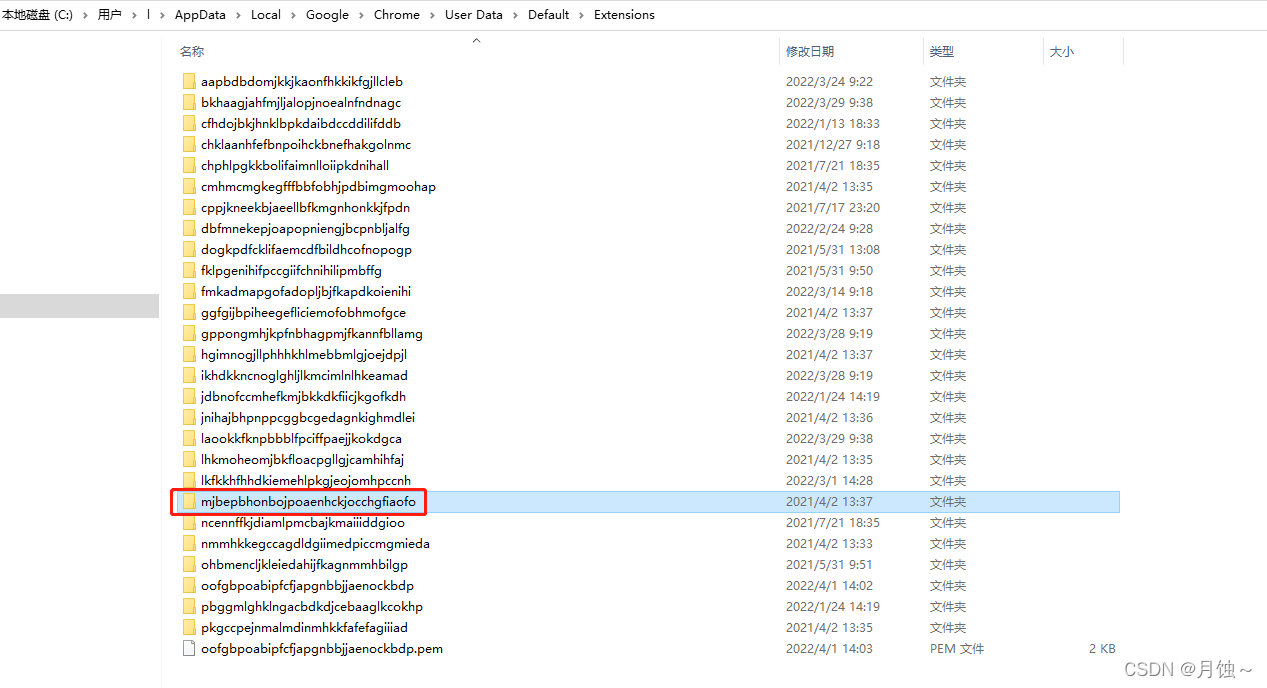Screen dimensions: 1267x688
Task: Click folder icon of laookkfknpbbblfpciffpaejjkokdgca
Action: [x=189, y=439]
